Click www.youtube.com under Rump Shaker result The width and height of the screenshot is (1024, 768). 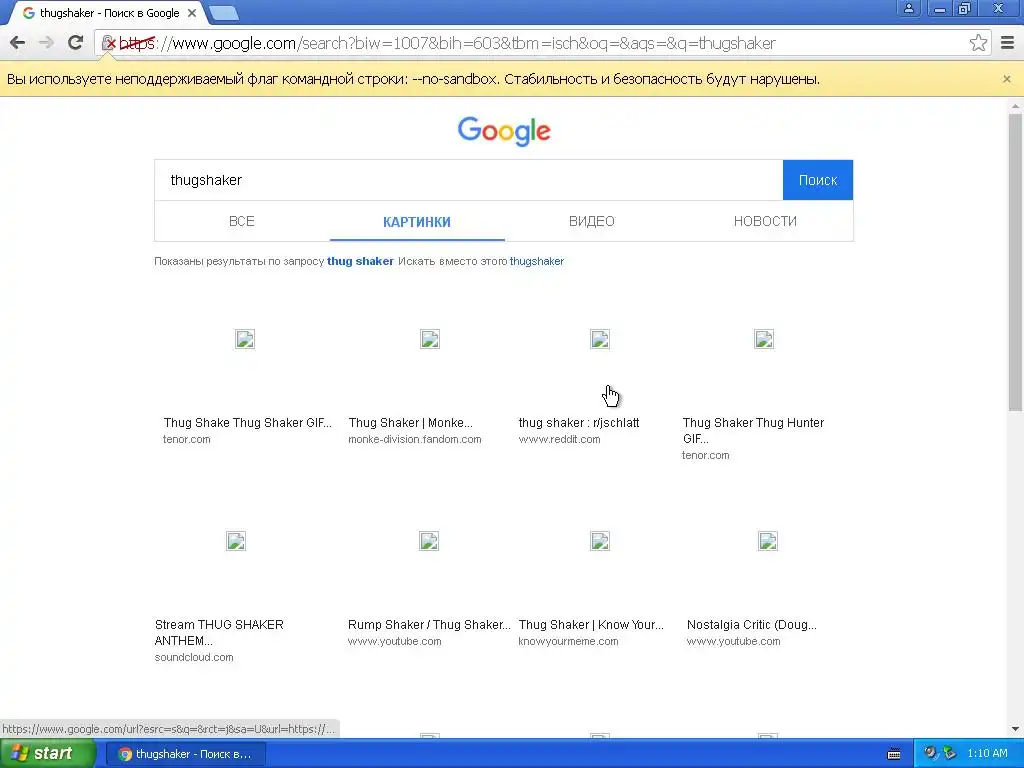pos(394,641)
